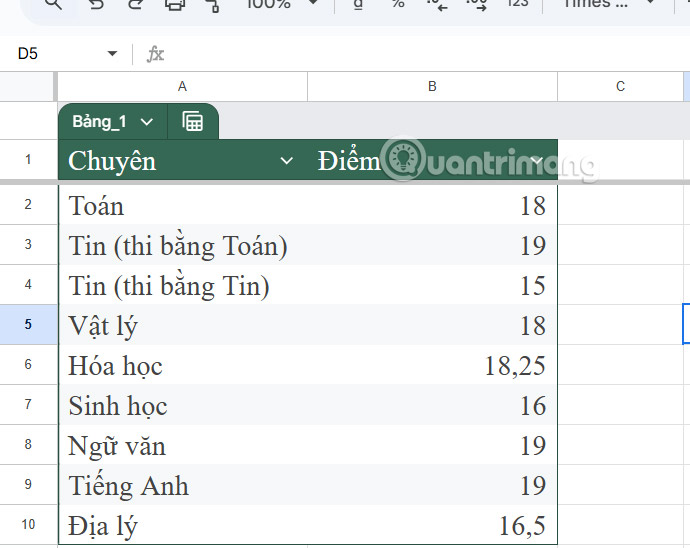Viewport: 690px width, 548px height.
Task: Select row header 9
Action: click(28, 485)
